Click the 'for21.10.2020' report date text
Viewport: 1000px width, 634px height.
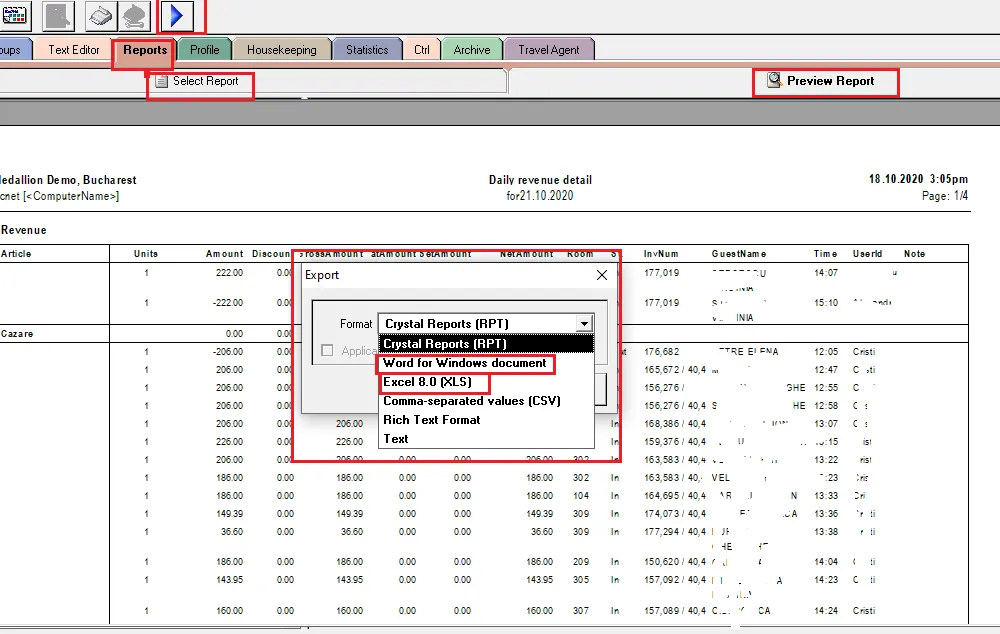[540, 196]
